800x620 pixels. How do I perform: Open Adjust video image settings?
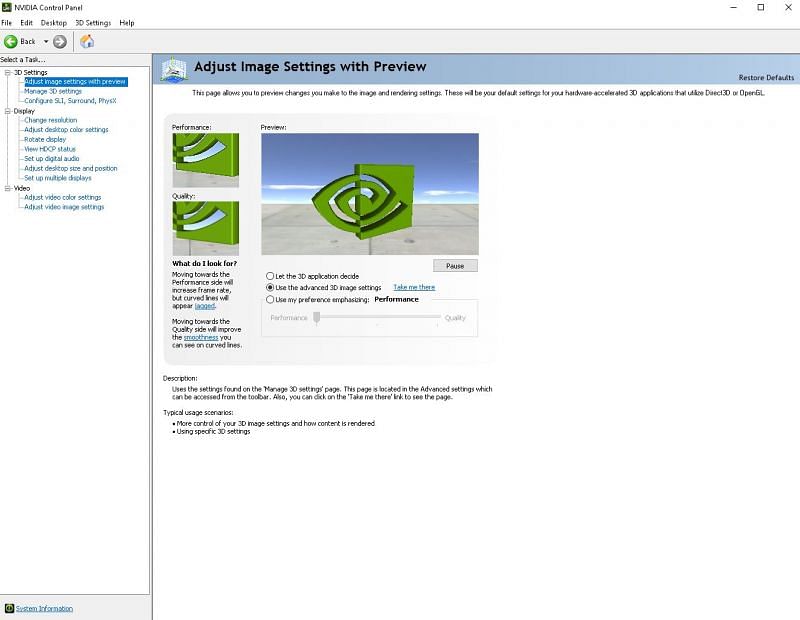click(64, 207)
